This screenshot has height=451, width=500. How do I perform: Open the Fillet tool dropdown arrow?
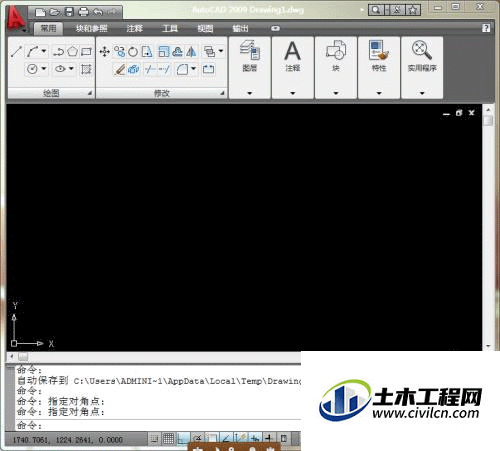pyautogui.click(x=194, y=69)
